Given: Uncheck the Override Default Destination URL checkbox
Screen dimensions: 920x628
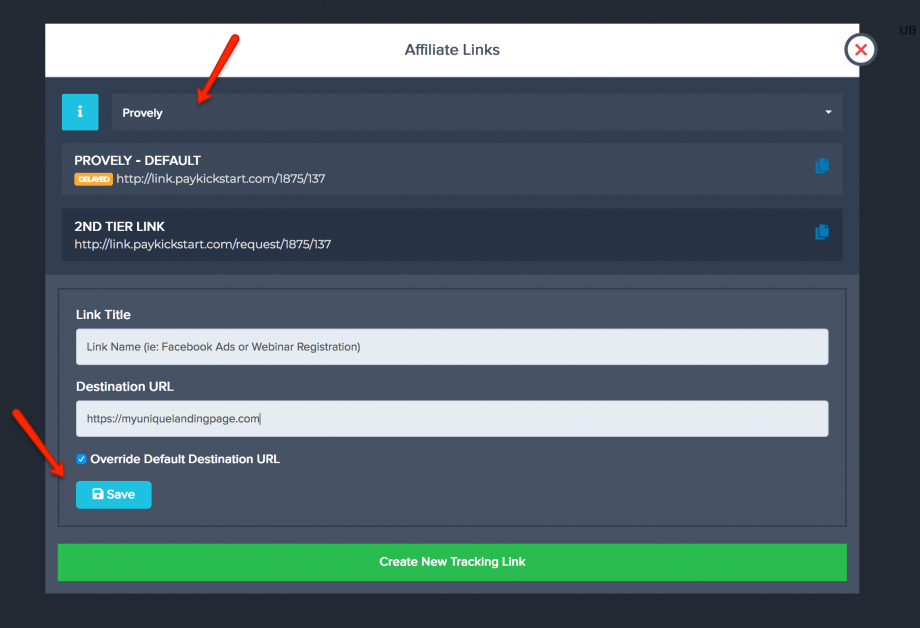Looking at the screenshot, I should tap(82, 460).
